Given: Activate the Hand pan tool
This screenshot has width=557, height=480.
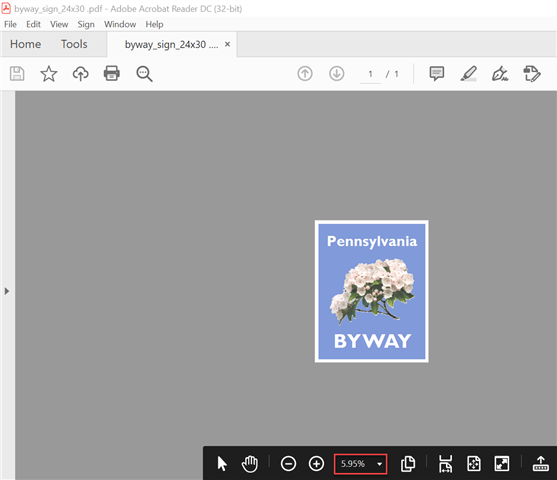Looking at the screenshot, I should coord(250,464).
